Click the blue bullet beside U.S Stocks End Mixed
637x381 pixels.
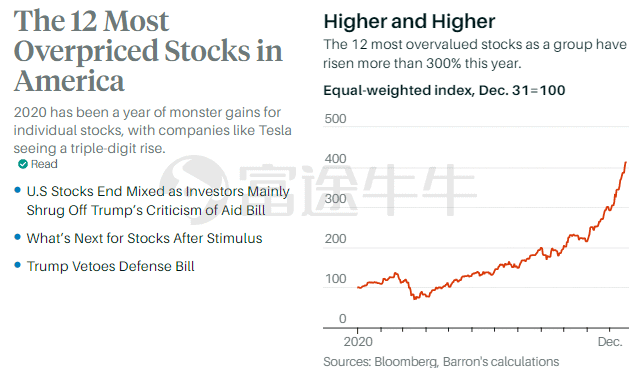click(17, 190)
